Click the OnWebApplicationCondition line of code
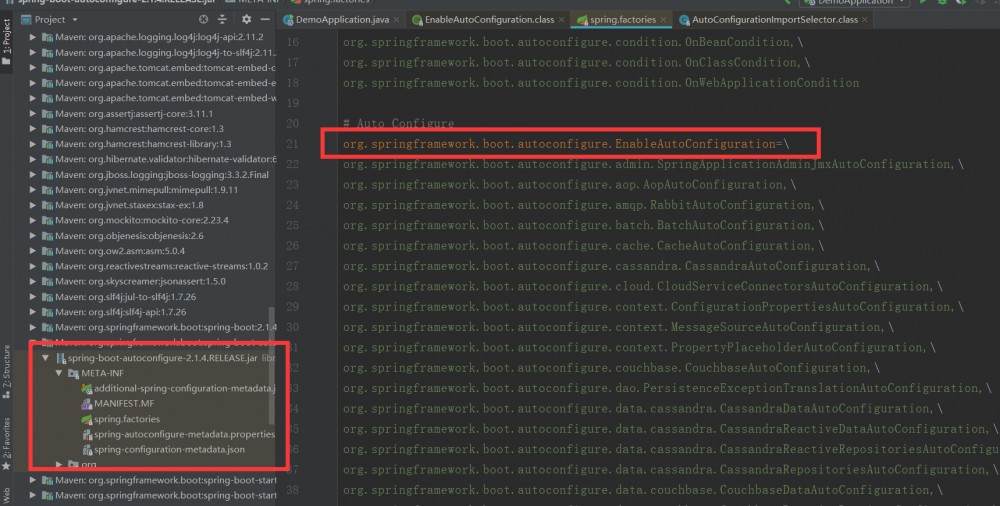Image resolution: width=1000 pixels, height=506 pixels. (x=601, y=83)
